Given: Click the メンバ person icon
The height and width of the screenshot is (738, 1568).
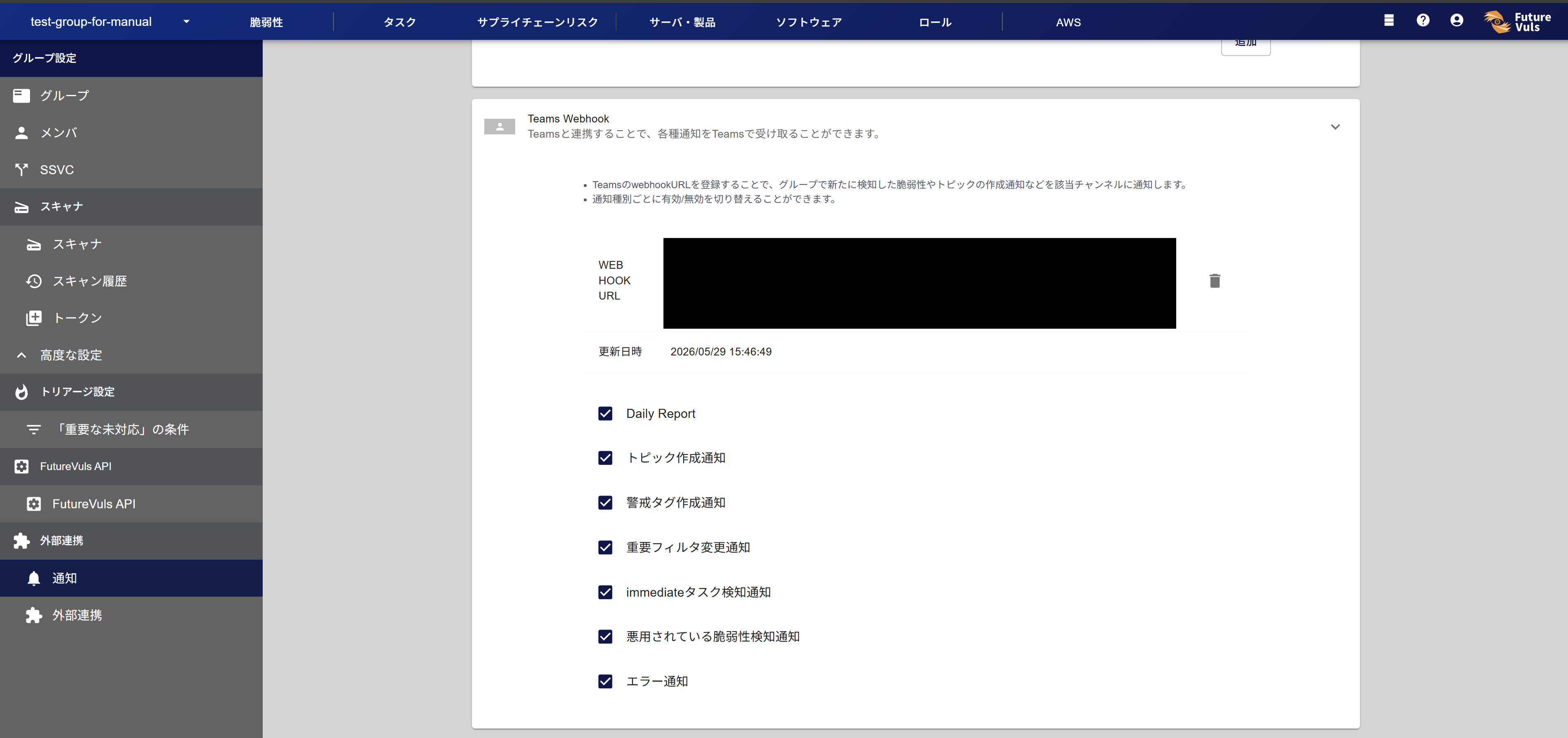Looking at the screenshot, I should pyautogui.click(x=21, y=133).
